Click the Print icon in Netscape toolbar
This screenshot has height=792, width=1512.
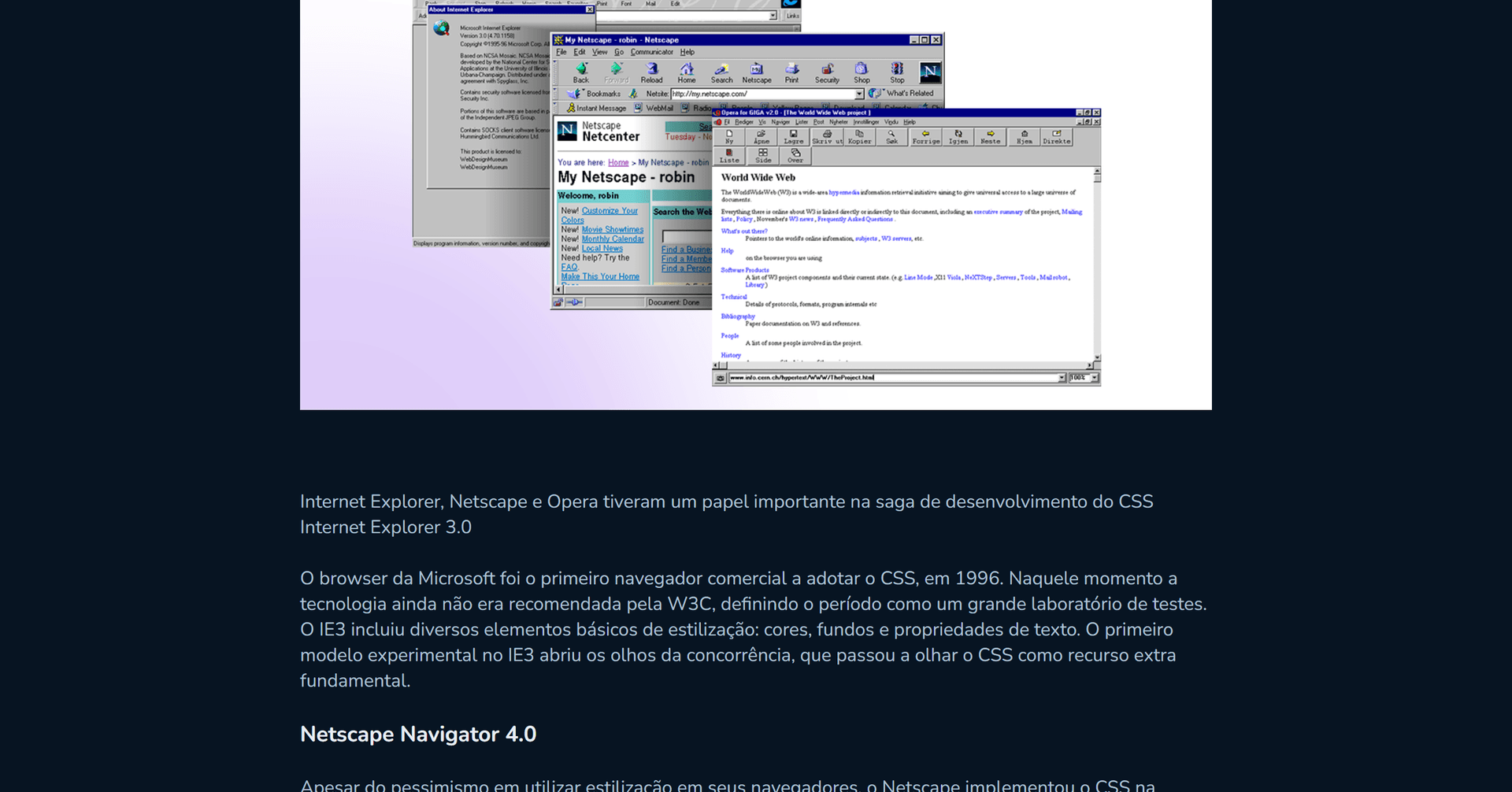[791, 72]
